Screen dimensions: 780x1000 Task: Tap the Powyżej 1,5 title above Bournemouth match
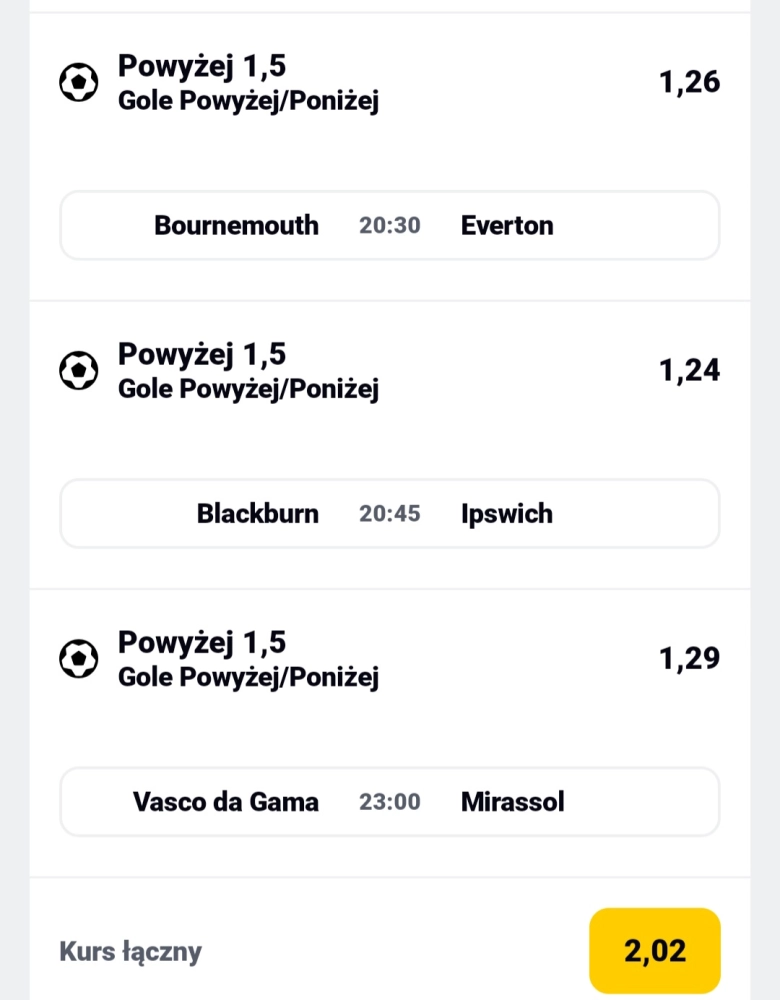(x=202, y=66)
